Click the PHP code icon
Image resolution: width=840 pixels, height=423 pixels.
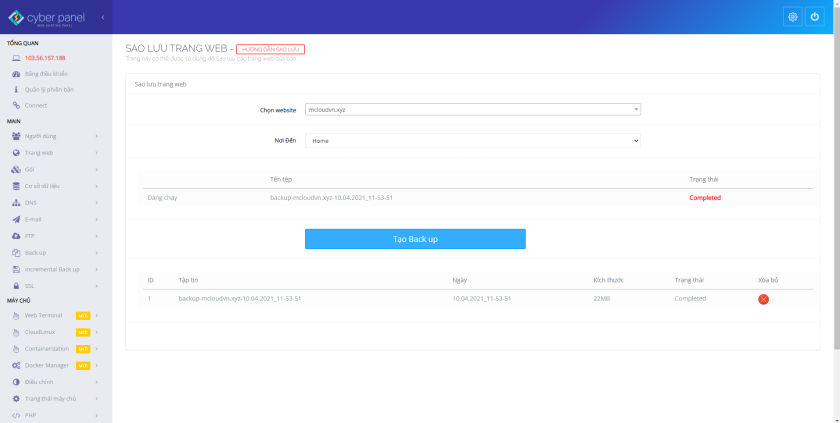[x=16, y=416]
